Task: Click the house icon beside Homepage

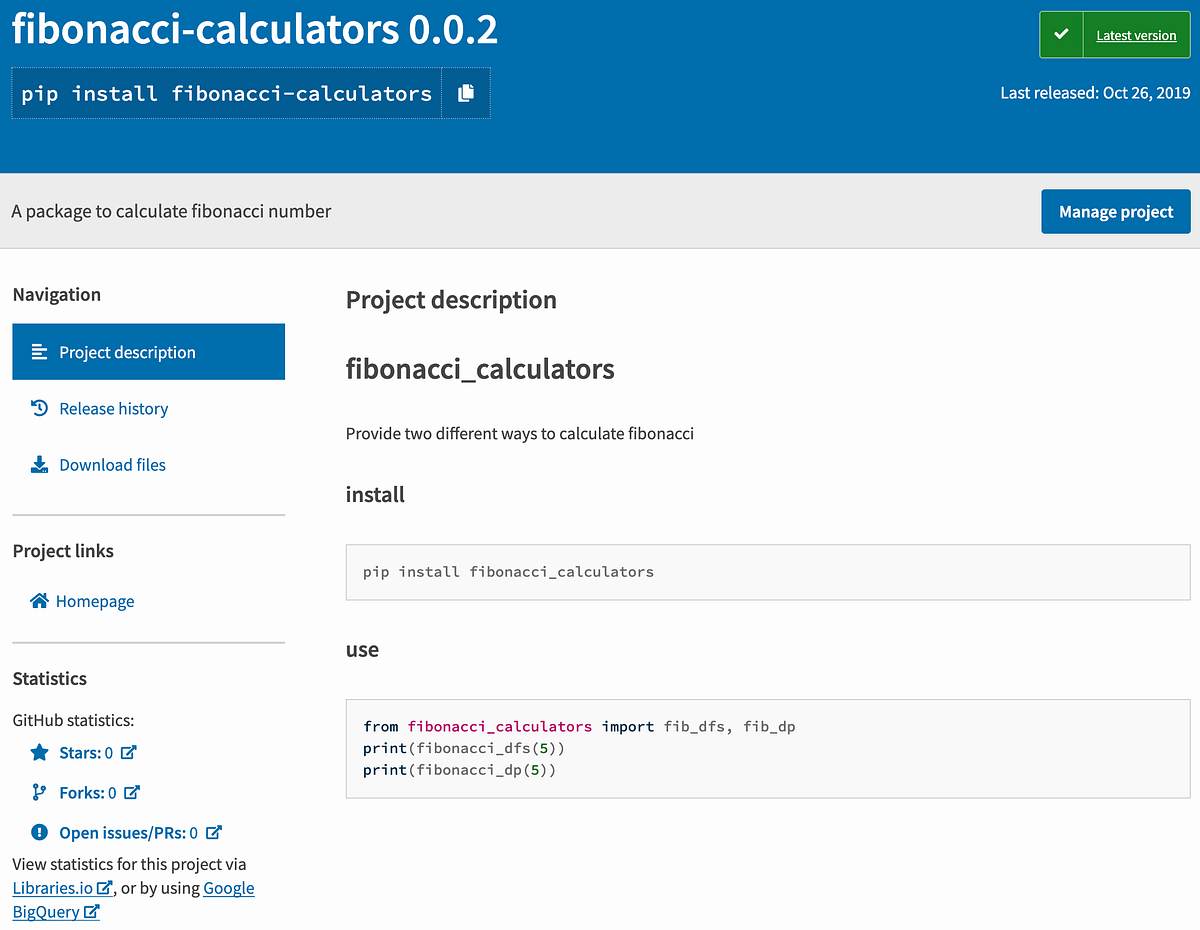Action: [38, 600]
